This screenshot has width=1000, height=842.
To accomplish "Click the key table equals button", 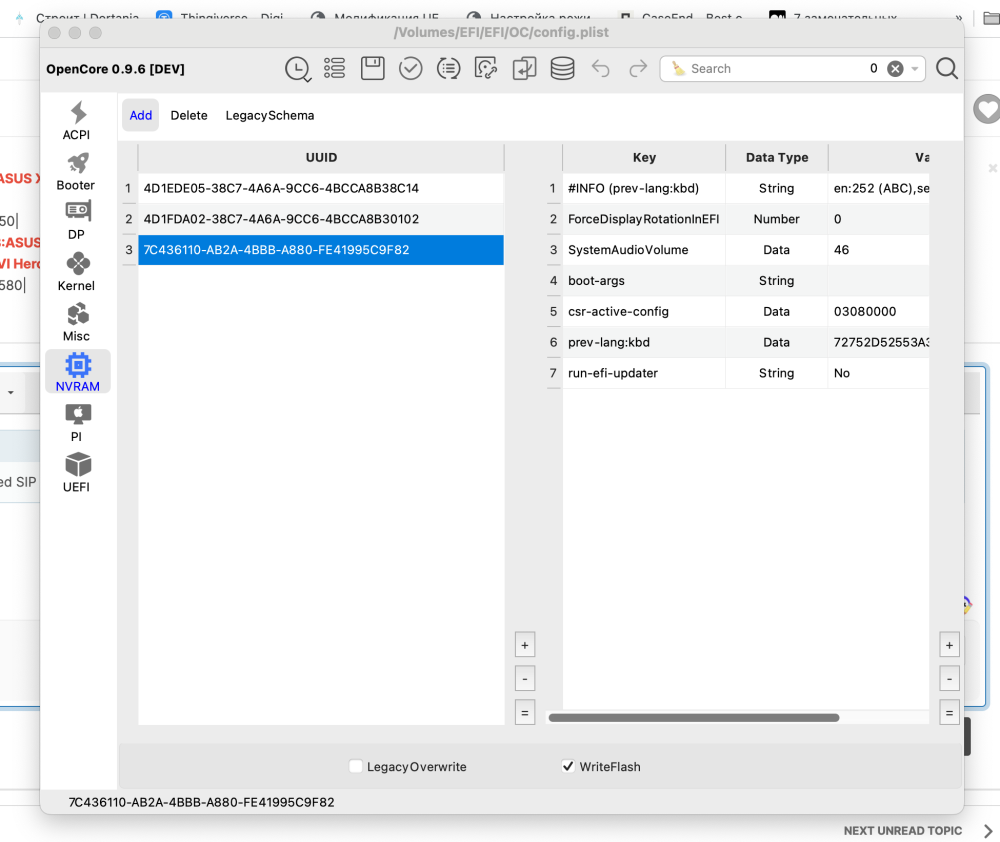I will point(950,713).
